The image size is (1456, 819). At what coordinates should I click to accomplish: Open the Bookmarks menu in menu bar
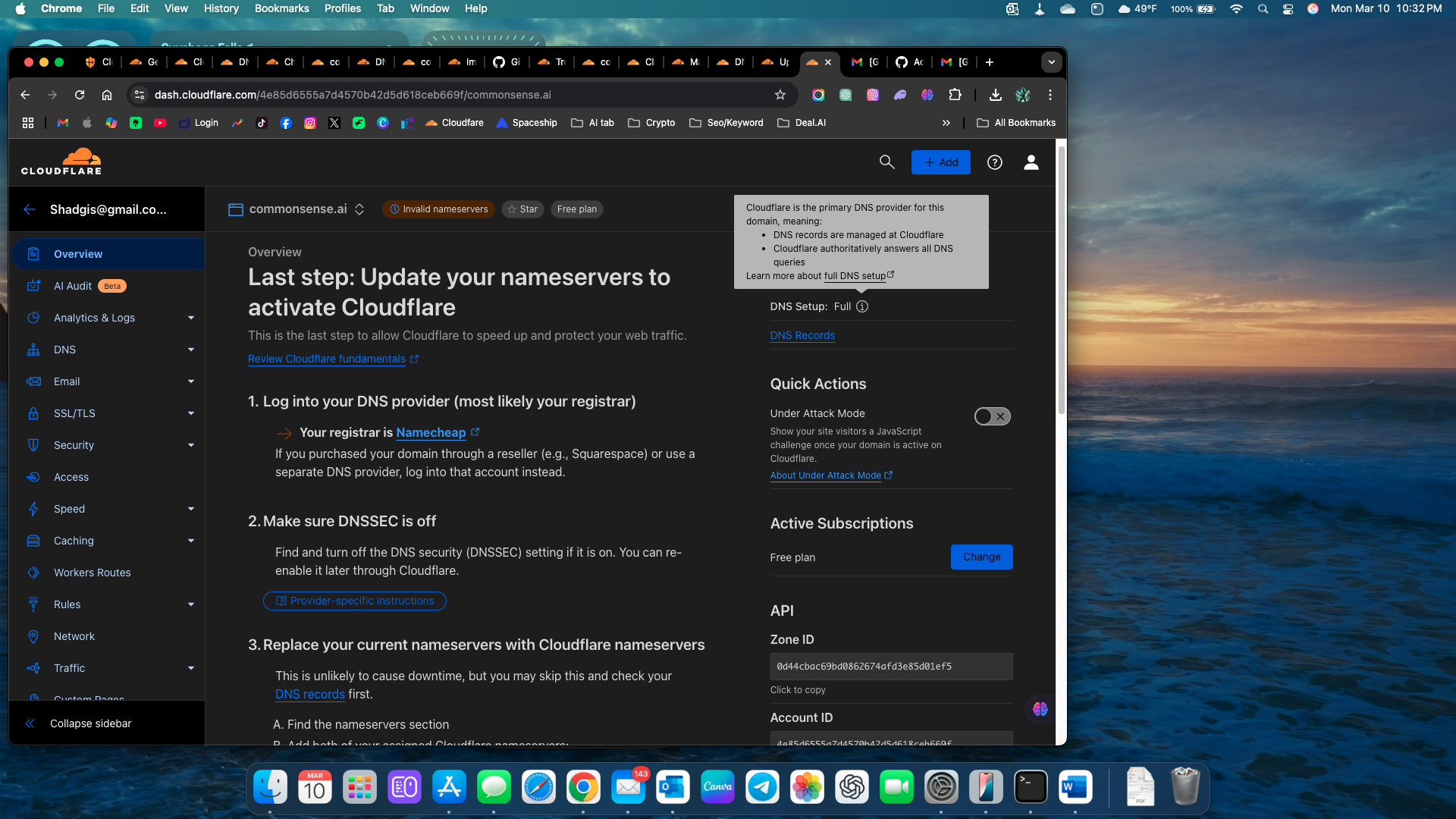point(281,8)
